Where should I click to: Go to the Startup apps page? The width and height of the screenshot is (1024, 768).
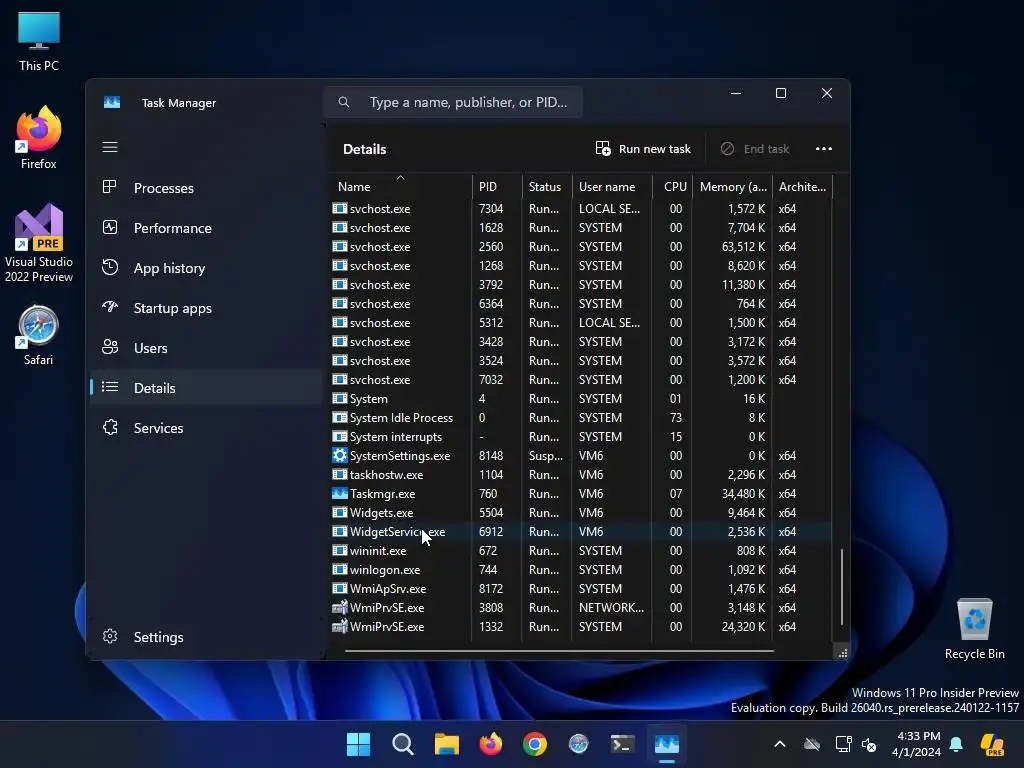point(206,308)
